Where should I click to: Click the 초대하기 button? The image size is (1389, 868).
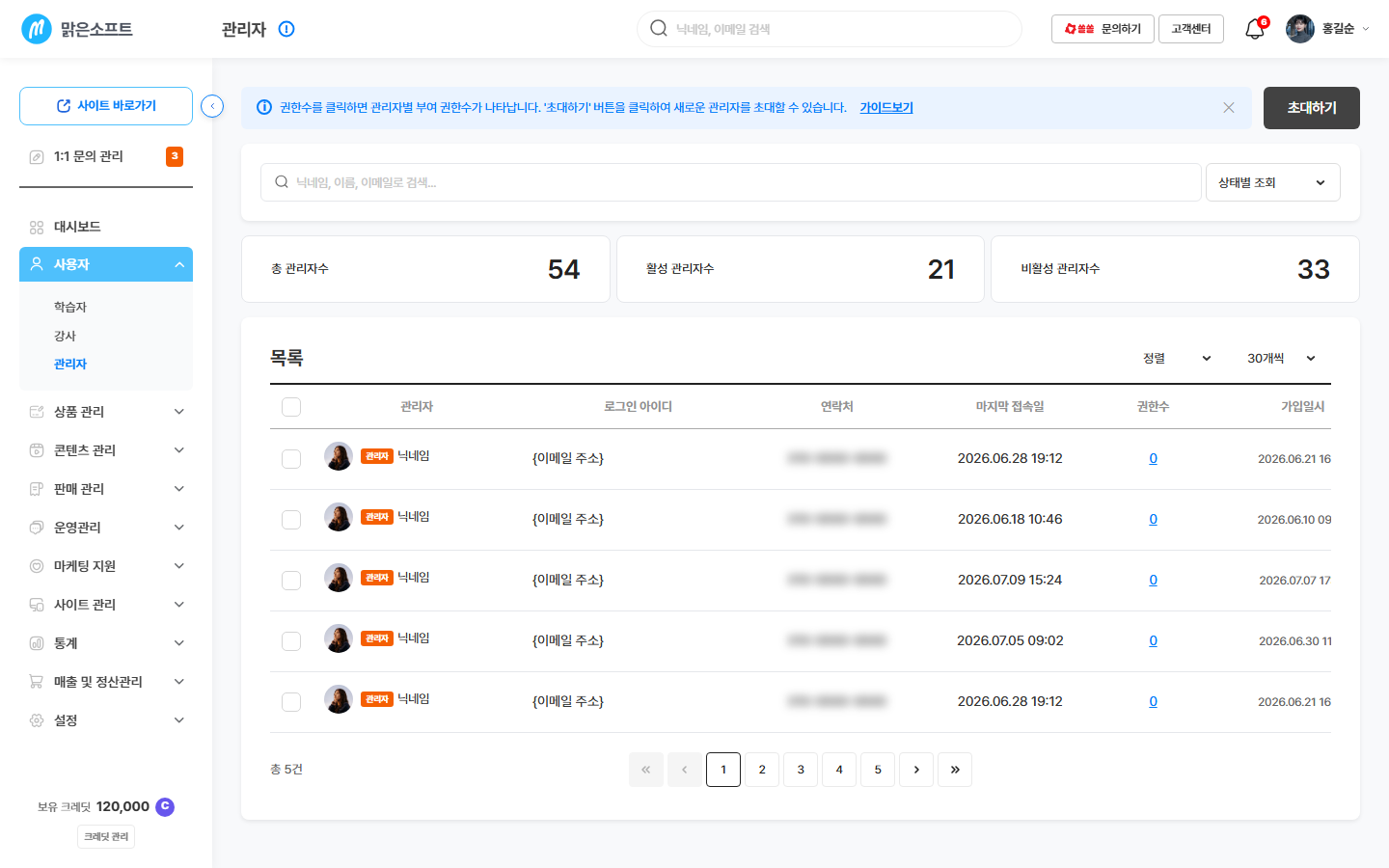[x=1312, y=108]
